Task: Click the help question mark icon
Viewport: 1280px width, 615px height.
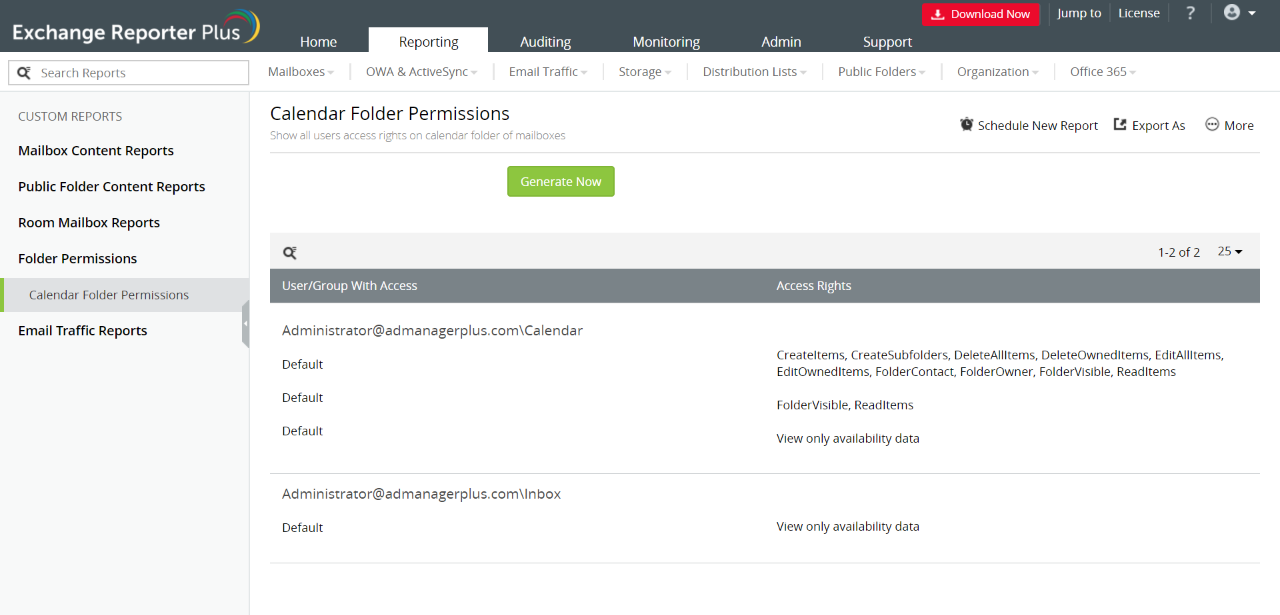Action: [1190, 13]
